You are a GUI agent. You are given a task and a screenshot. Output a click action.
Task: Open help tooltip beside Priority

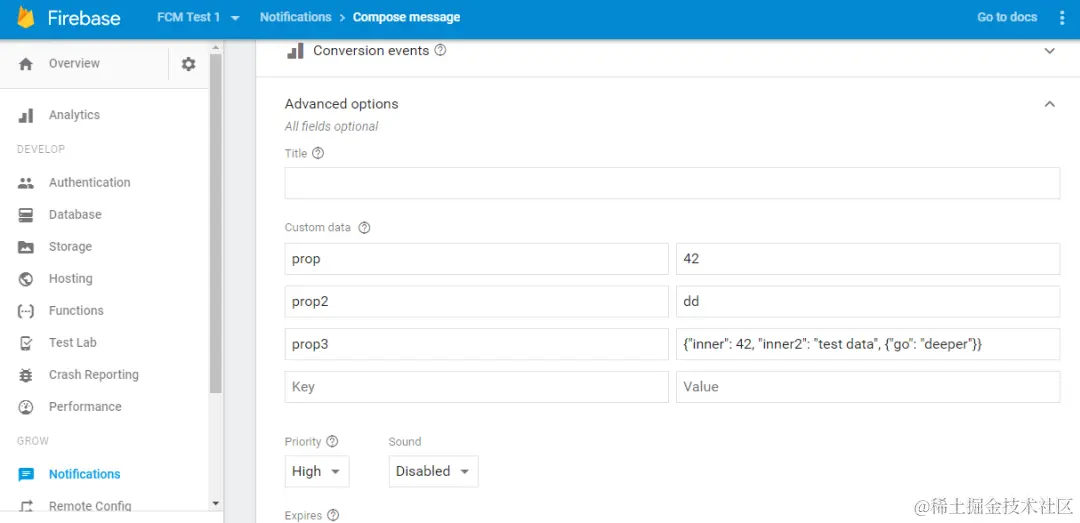point(332,442)
